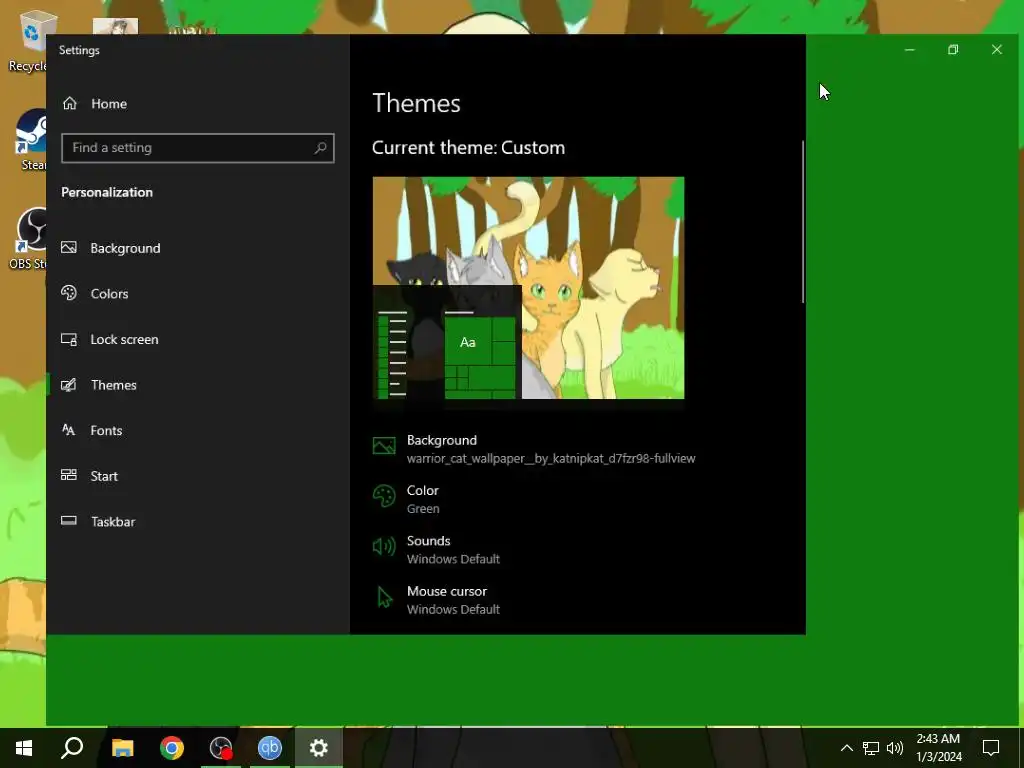Click the Start tiles icon in the sidebar

69,475
